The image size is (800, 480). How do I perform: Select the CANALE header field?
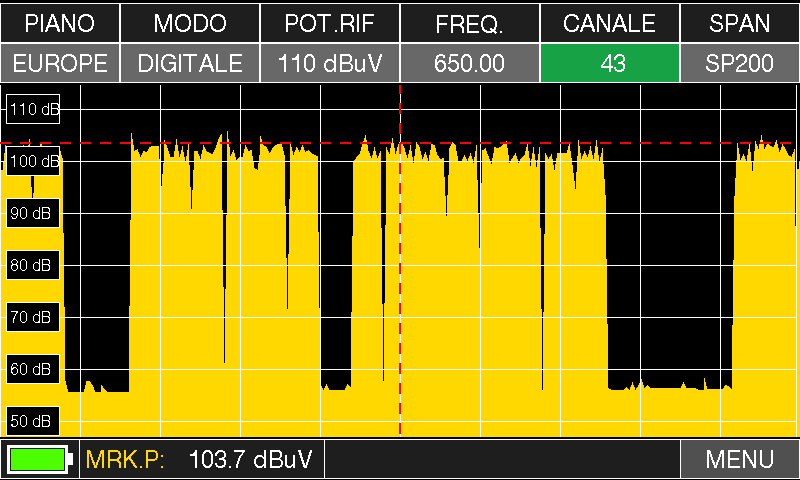[610, 23]
